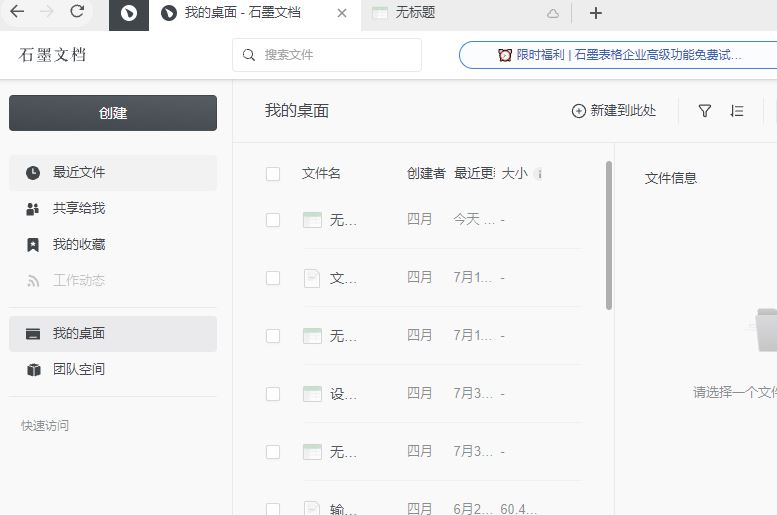Click the people icon beside 共享给我

(x=33, y=209)
